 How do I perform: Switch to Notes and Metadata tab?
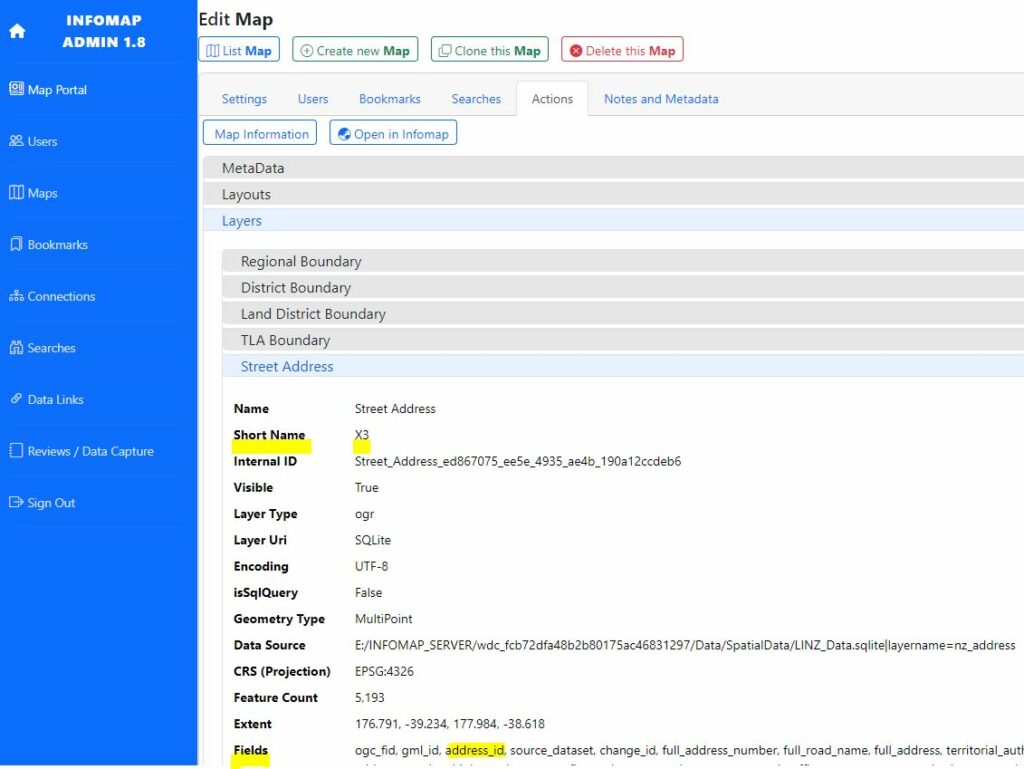[x=661, y=99]
